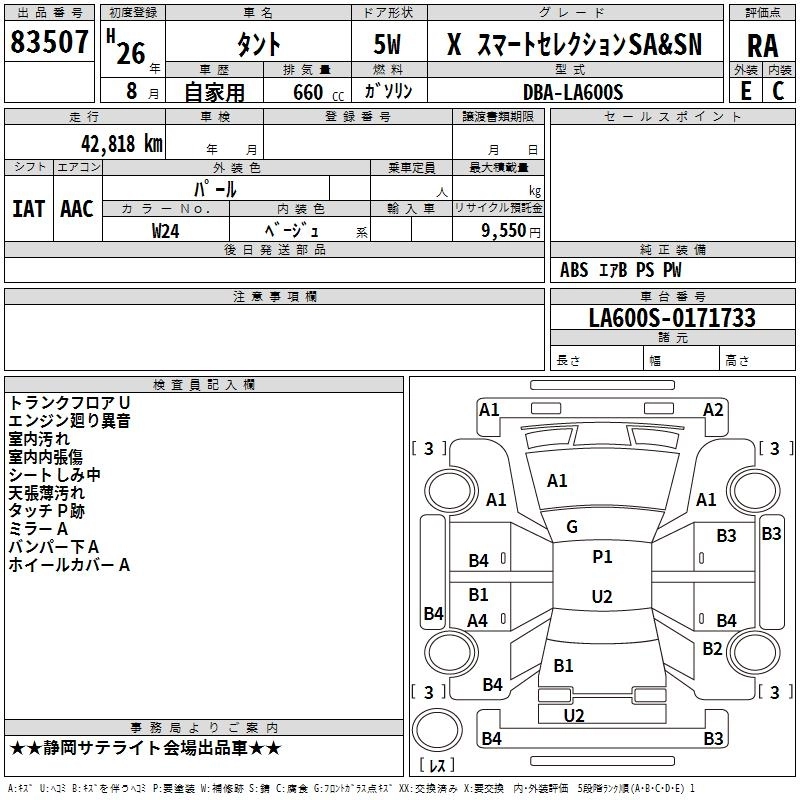This screenshot has height=800, width=800.
Task: Click the note 室内汚れ
Action: 39,439
